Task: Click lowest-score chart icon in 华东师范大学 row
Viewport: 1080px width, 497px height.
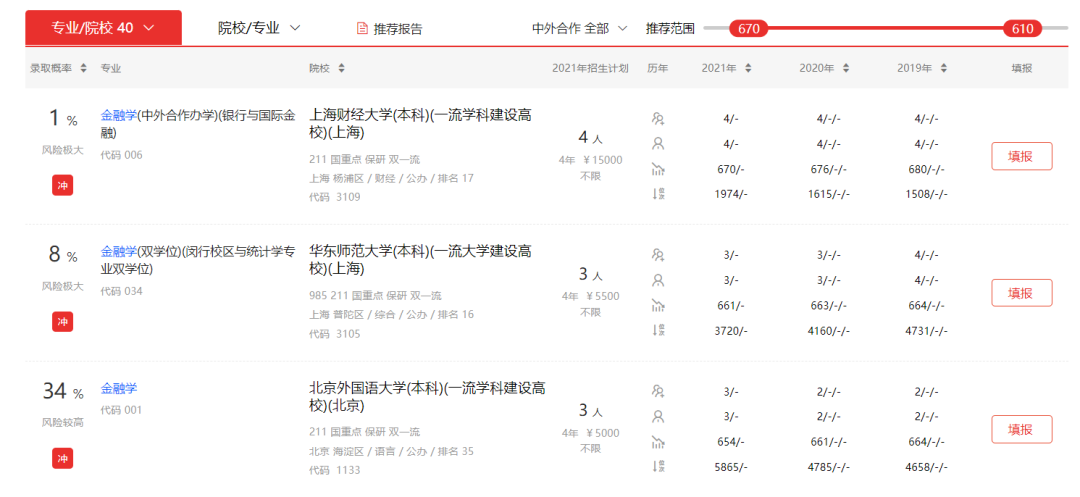Action: 658,305
